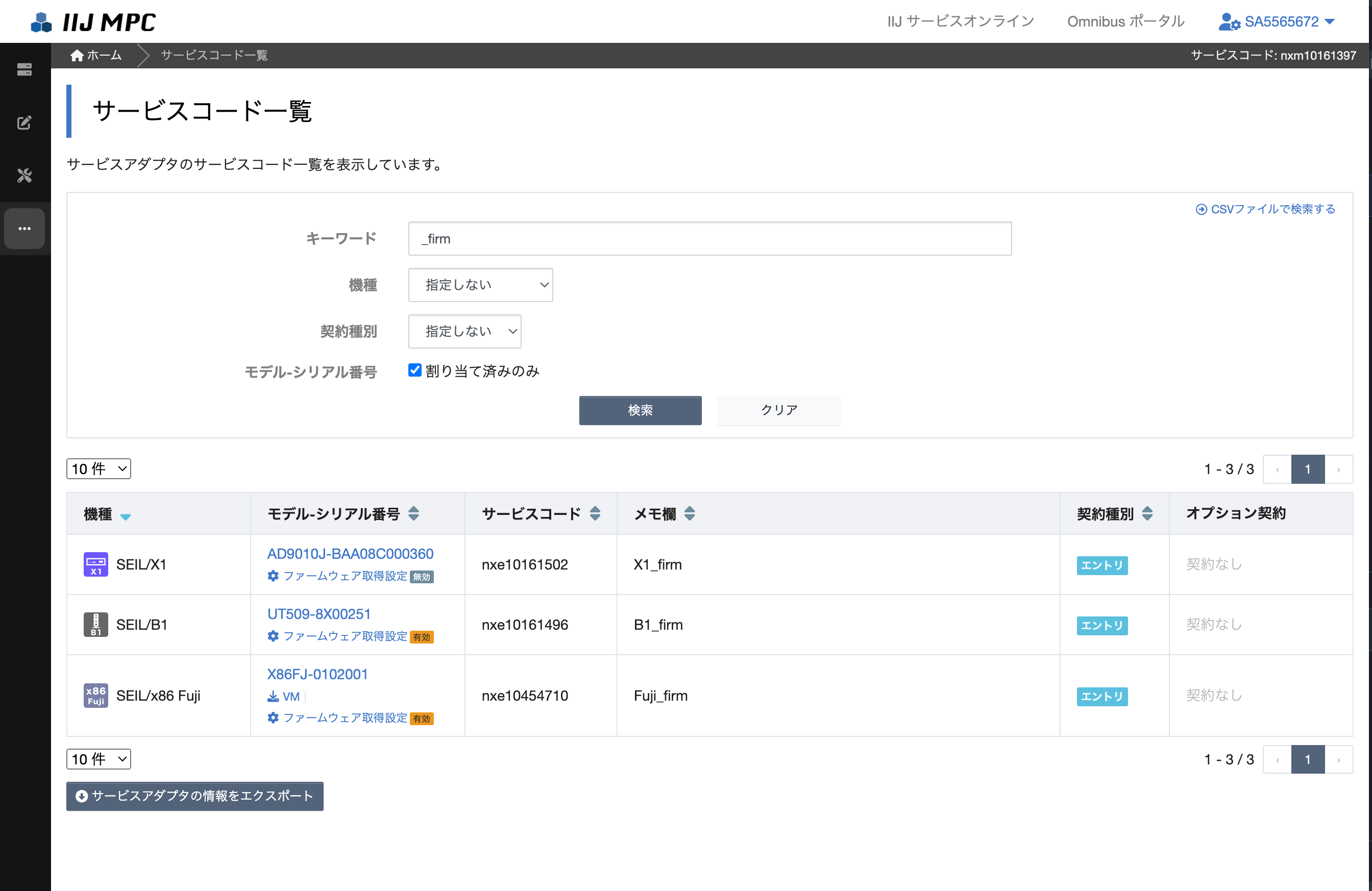This screenshot has width=1372, height=891.
Task: Open the tools wrench sidebar icon
Action: click(24, 175)
